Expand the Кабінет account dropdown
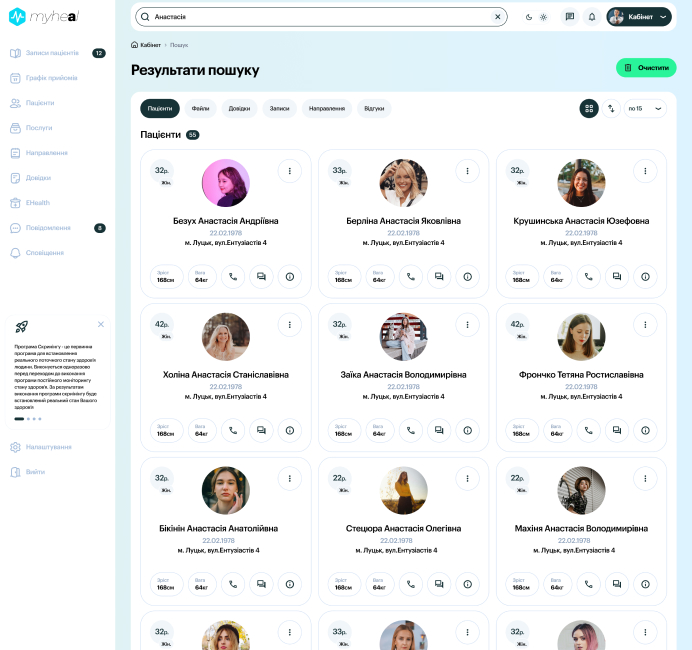Image resolution: width=692 pixels, height=650 pixels. pos(639,17)
